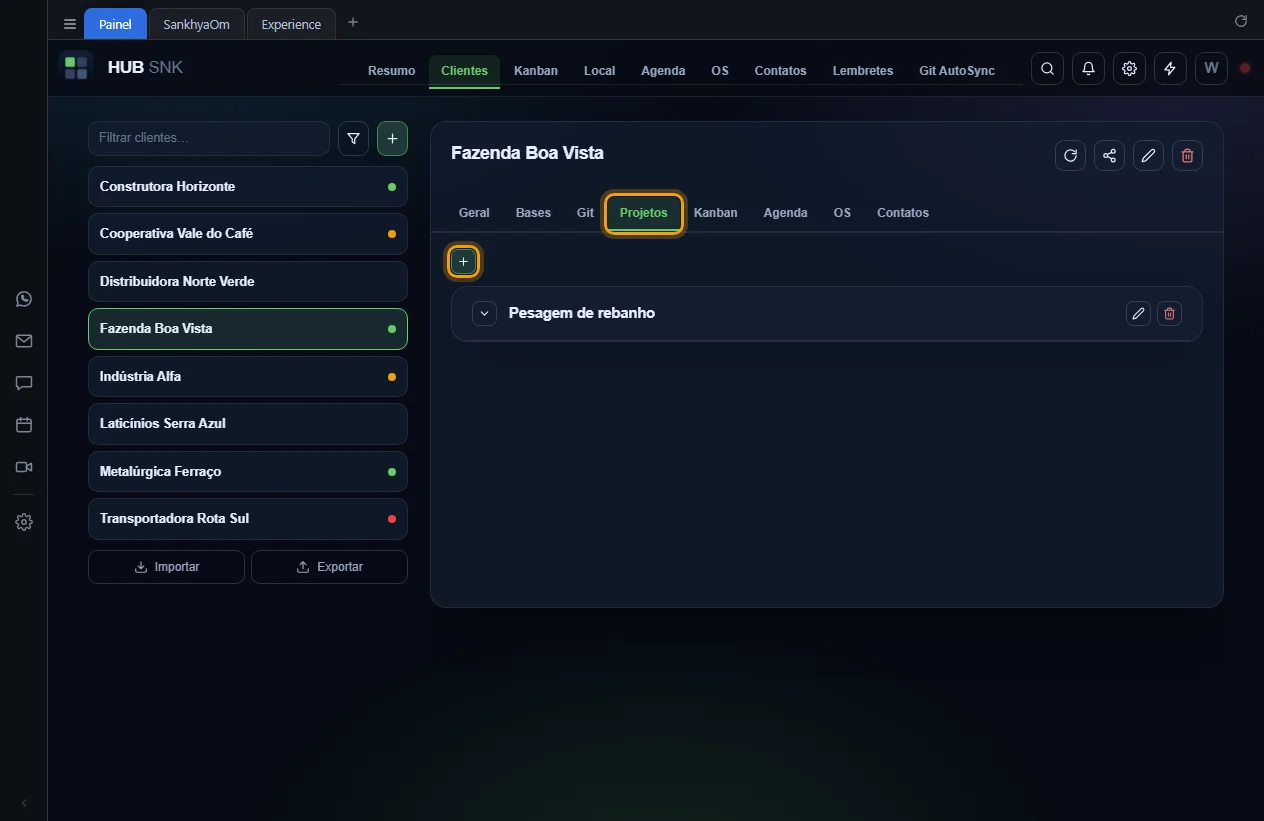Switch to the SankhyaOm window tab
This screenshot has width=1264, height=821.
click(x=196, y=24)
